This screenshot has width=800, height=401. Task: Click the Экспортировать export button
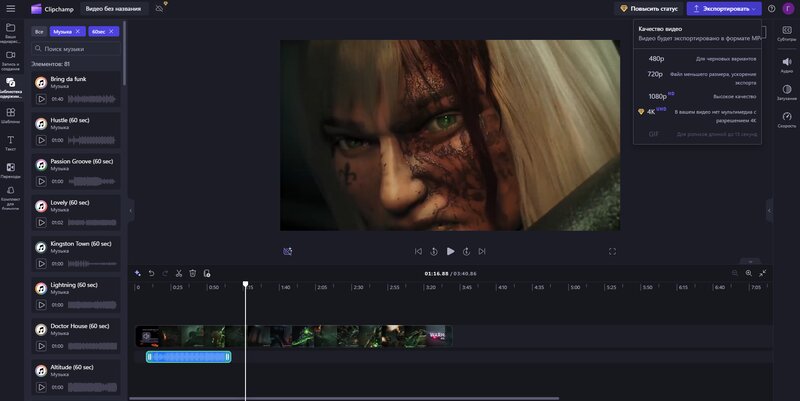[723, 9]
